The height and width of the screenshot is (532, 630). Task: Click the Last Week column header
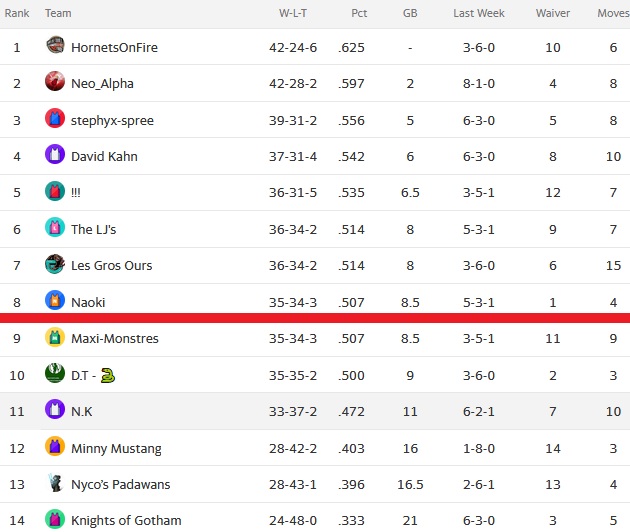pyautogui.click(x=479, y=13)
